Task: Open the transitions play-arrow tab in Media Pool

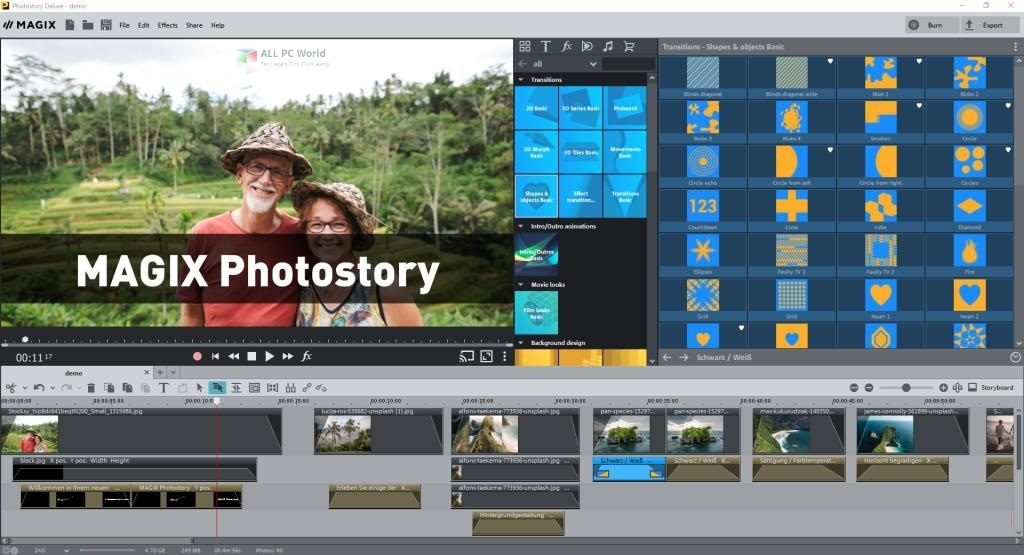Action: [587, 46]
